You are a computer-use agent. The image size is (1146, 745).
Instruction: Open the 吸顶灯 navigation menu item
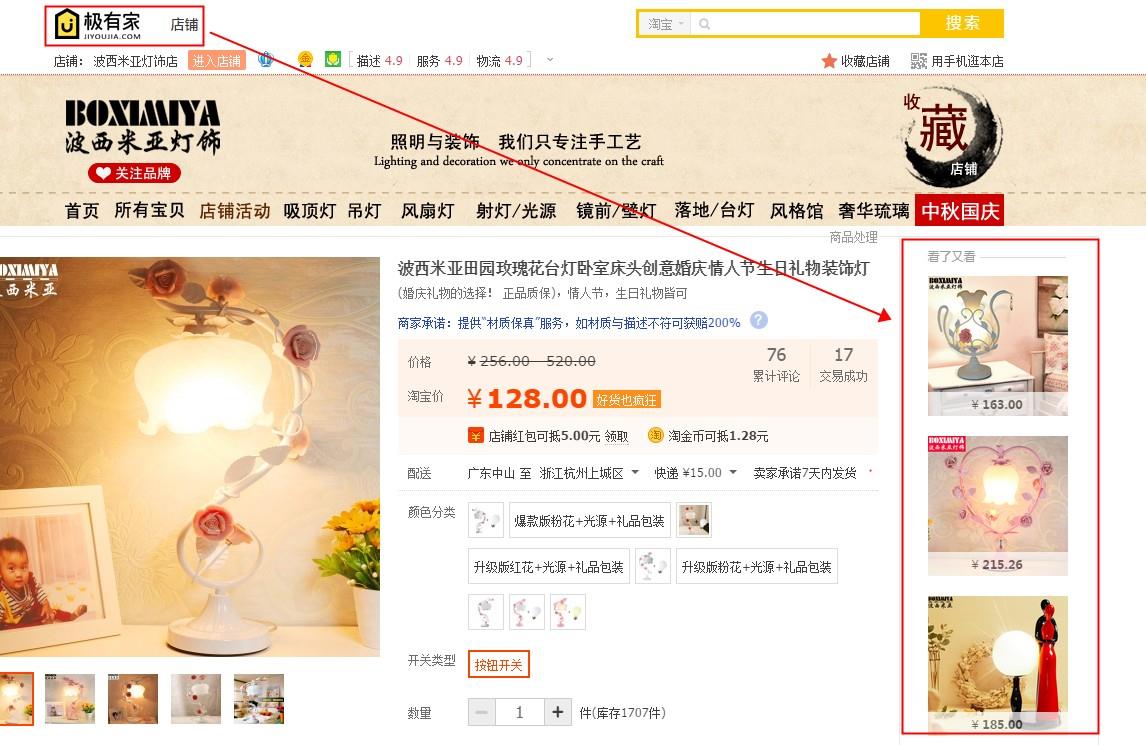pyautogui.click(x=309, y=211)
